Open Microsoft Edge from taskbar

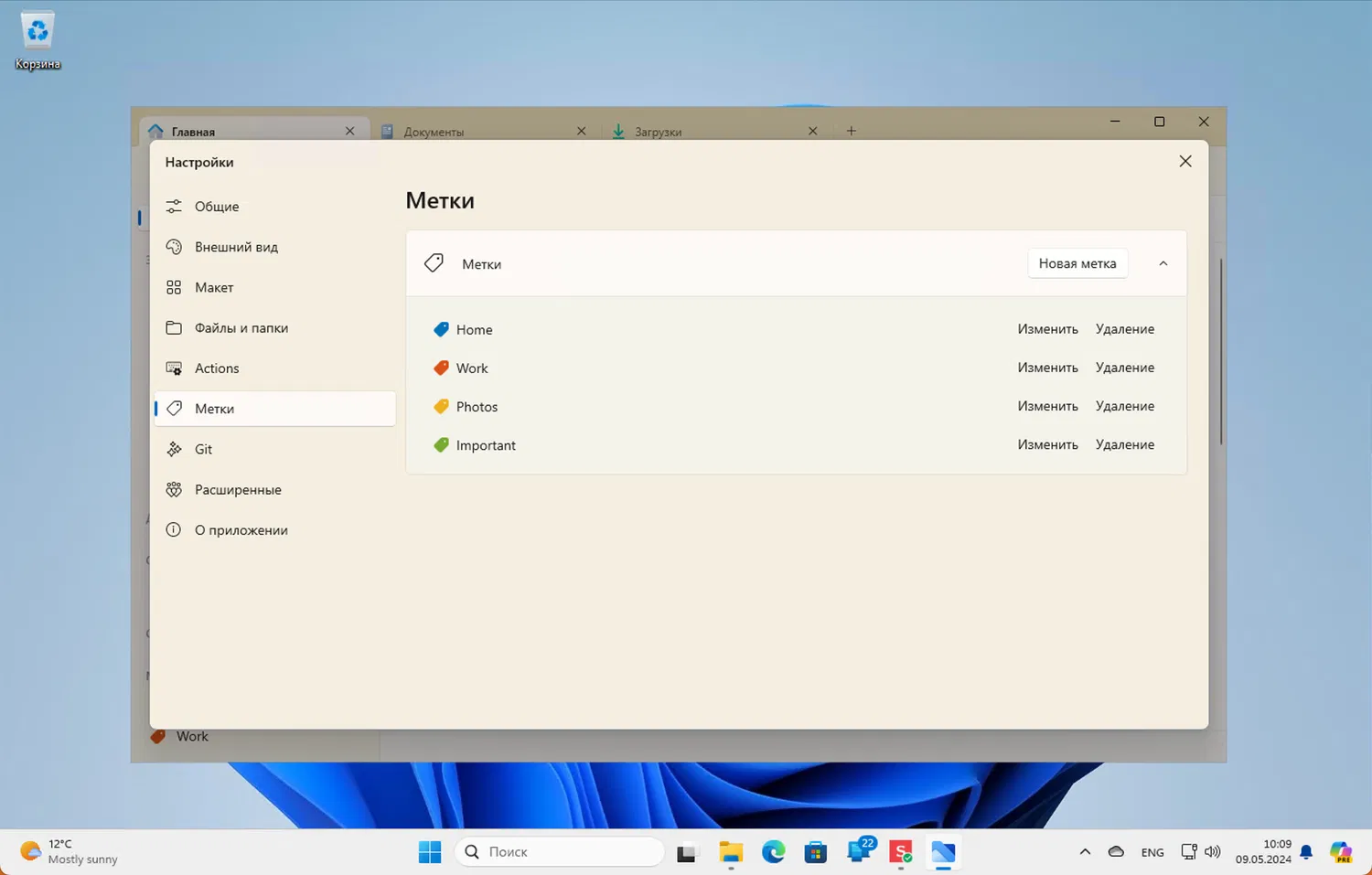click(773, 852)
